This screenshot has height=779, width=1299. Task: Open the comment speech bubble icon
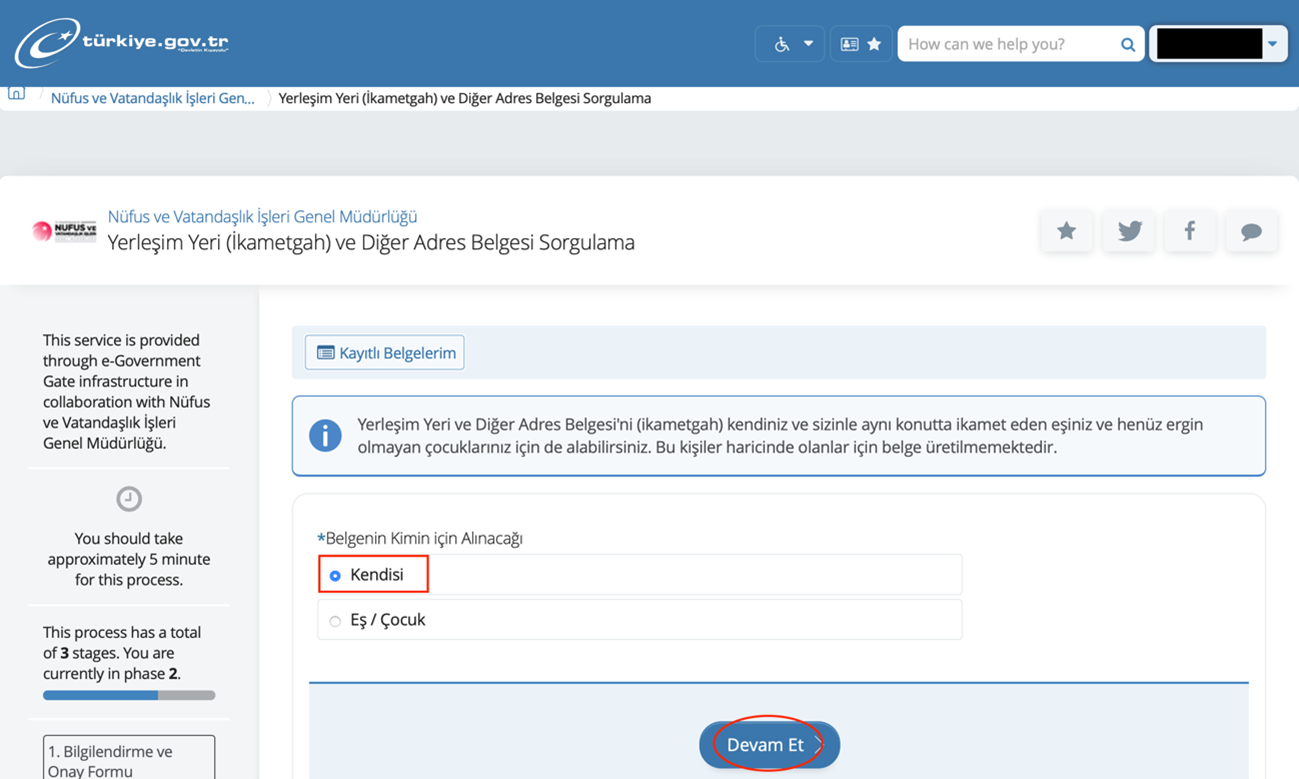pos(1250,231)
